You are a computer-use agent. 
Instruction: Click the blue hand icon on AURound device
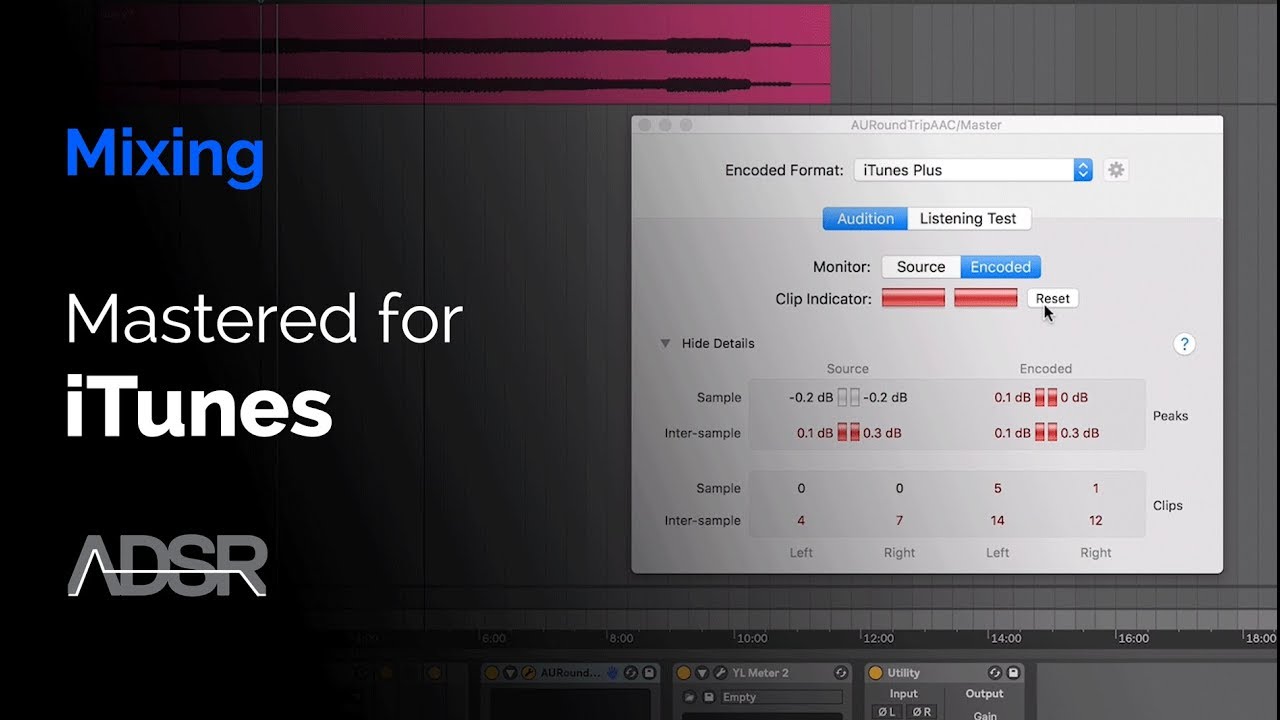(x=611, y=673)
